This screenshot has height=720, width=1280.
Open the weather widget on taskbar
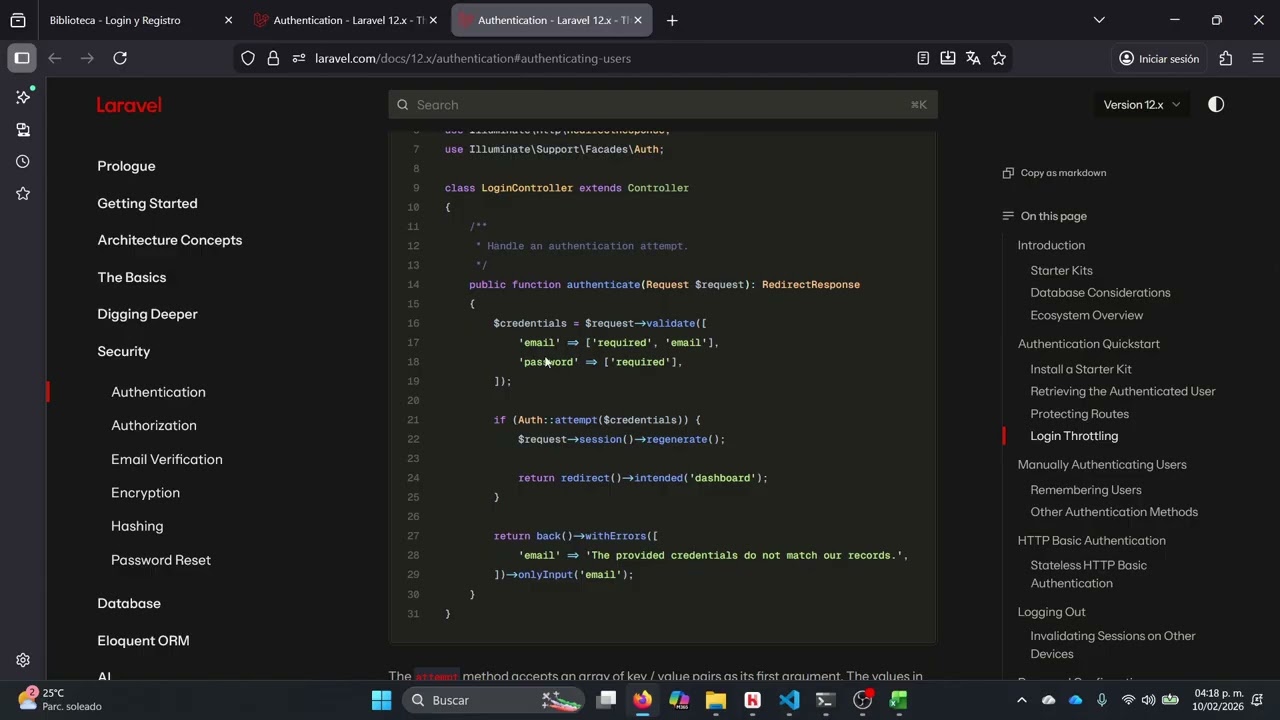click(60, 700)
